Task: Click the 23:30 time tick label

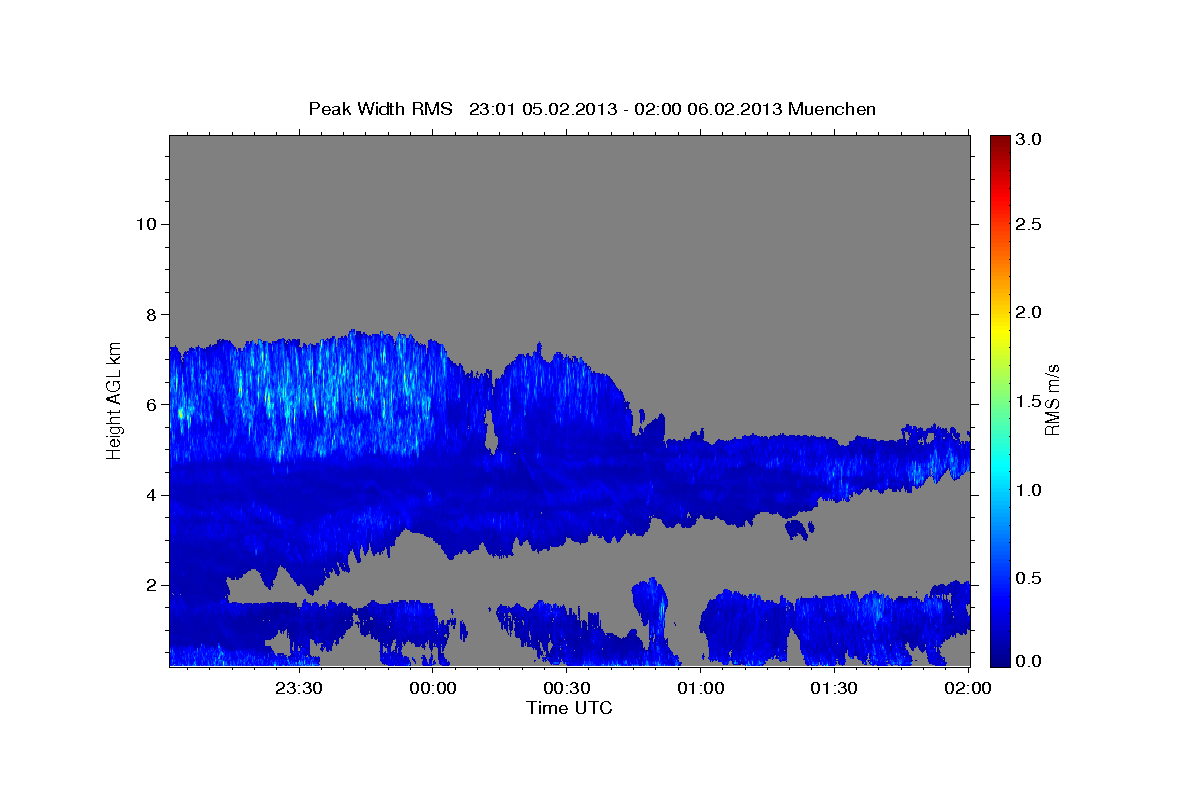Action: [300, 688]
